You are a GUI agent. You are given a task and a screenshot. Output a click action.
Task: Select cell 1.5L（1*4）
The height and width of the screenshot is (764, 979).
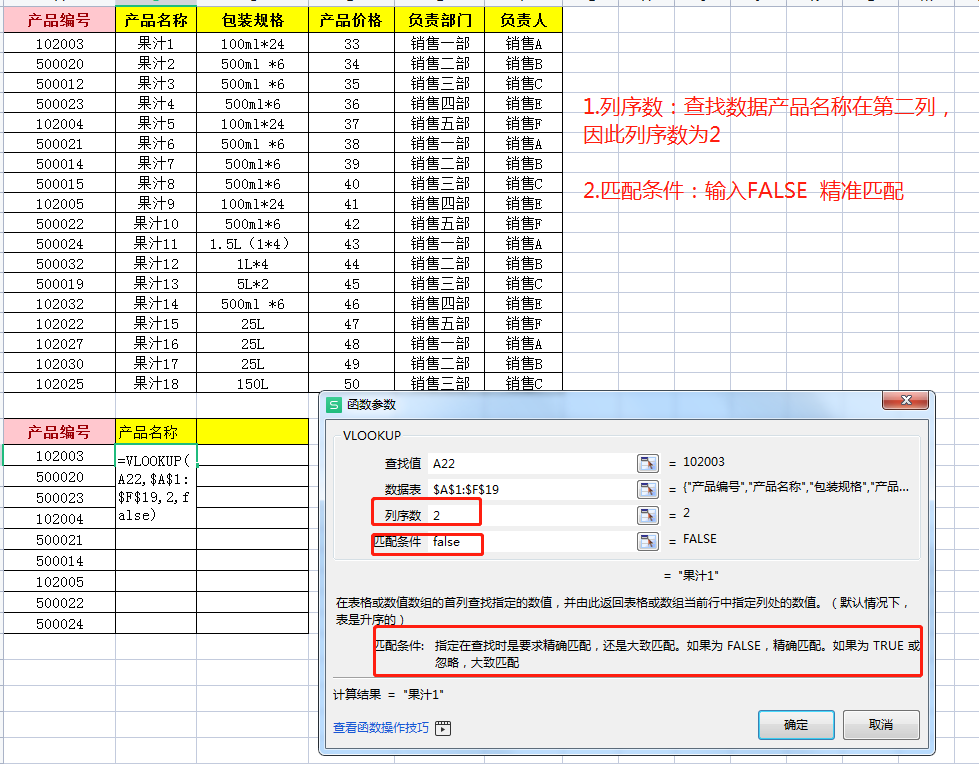(253, 243)
